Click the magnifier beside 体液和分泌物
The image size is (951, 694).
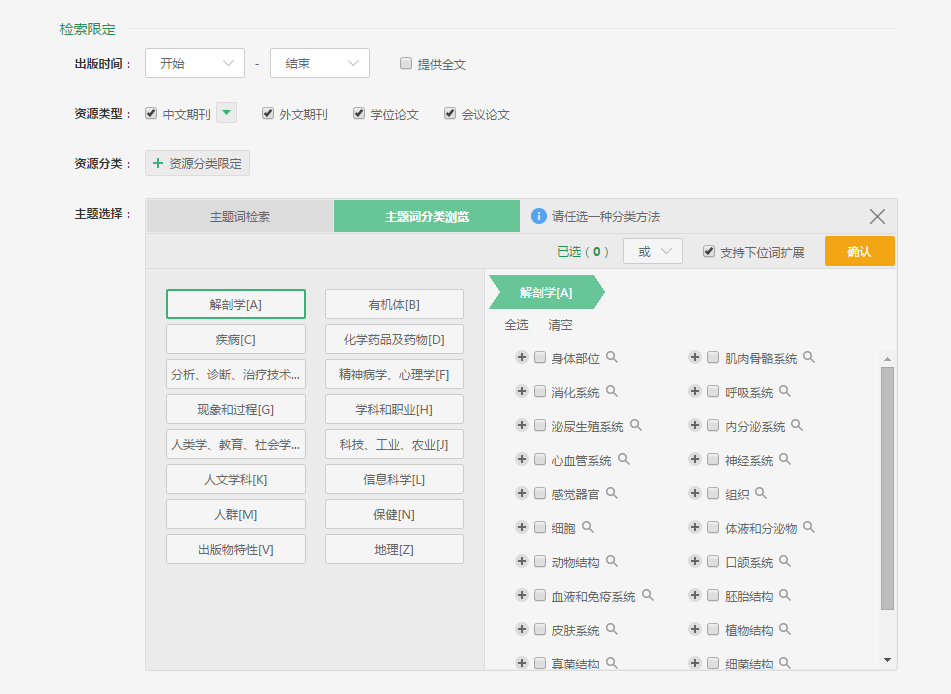(x=808, y=527)
